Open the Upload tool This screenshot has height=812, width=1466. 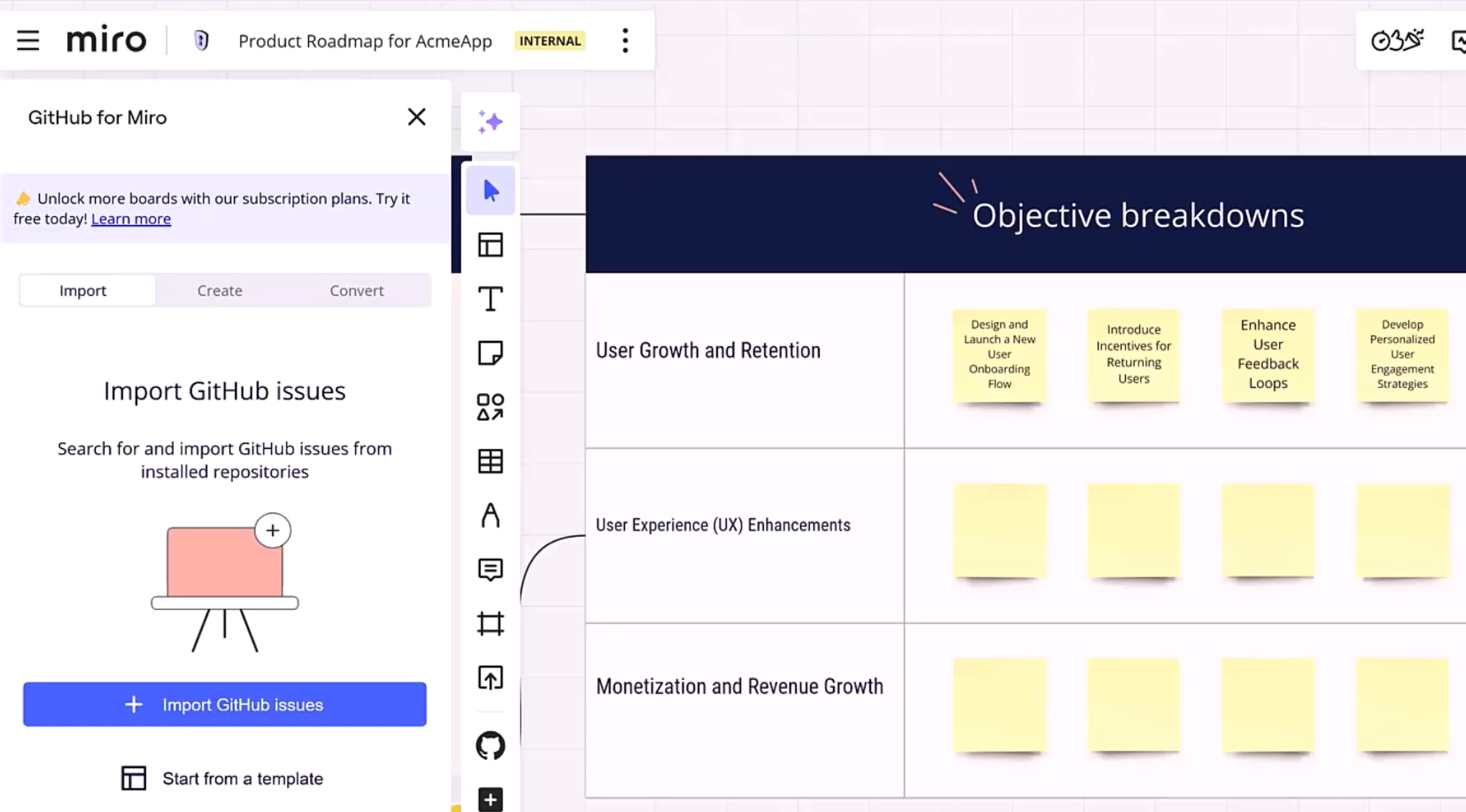click(490, 678)
